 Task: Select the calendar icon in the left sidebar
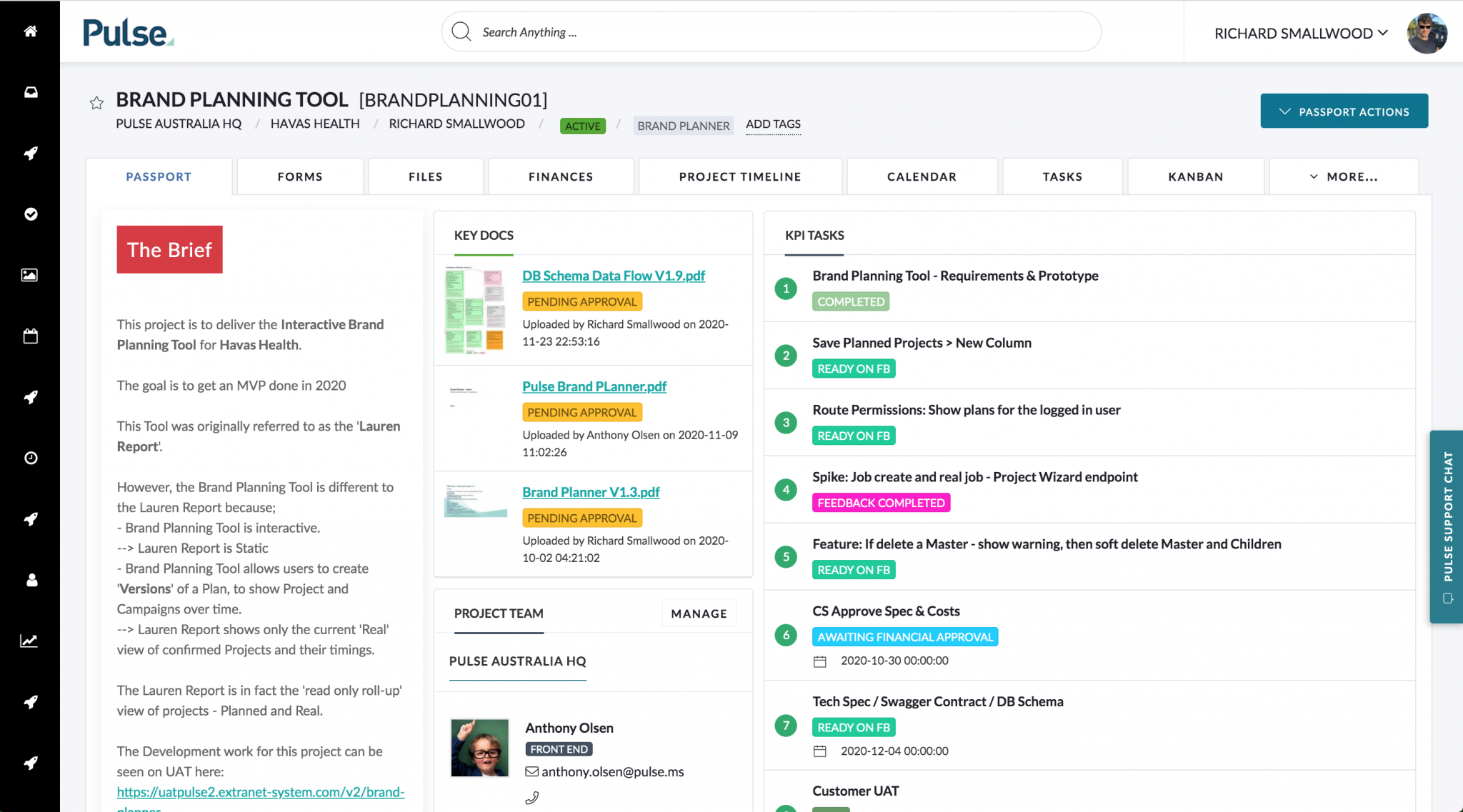point(30,336)
